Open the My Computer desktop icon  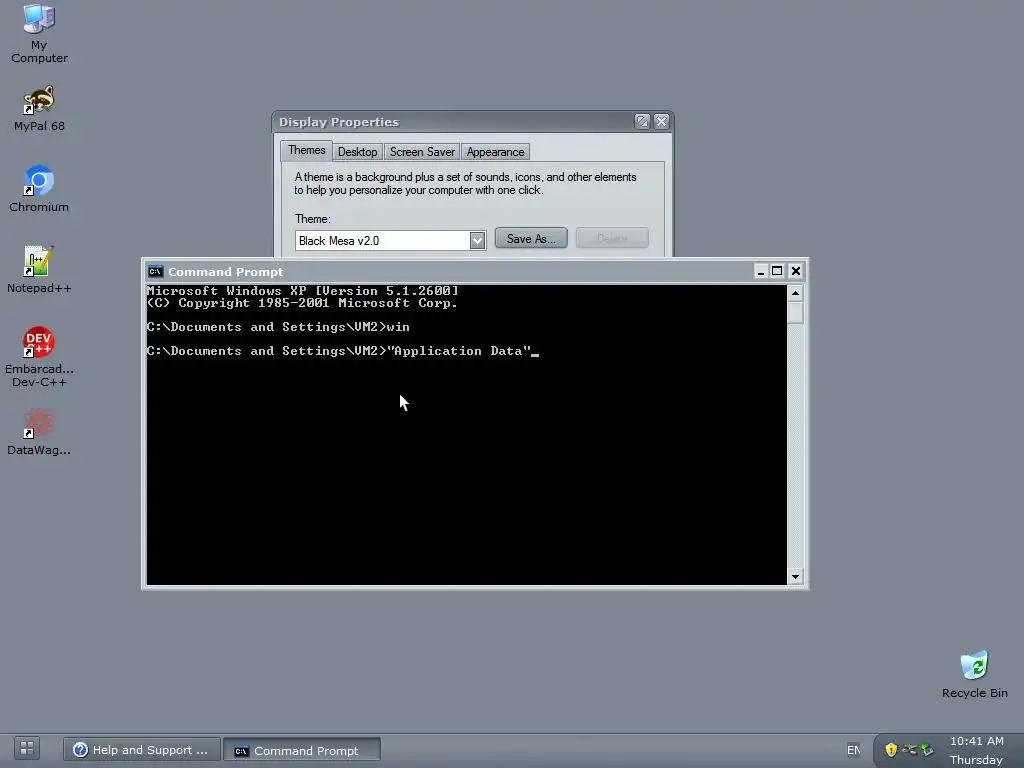(39, 34)
